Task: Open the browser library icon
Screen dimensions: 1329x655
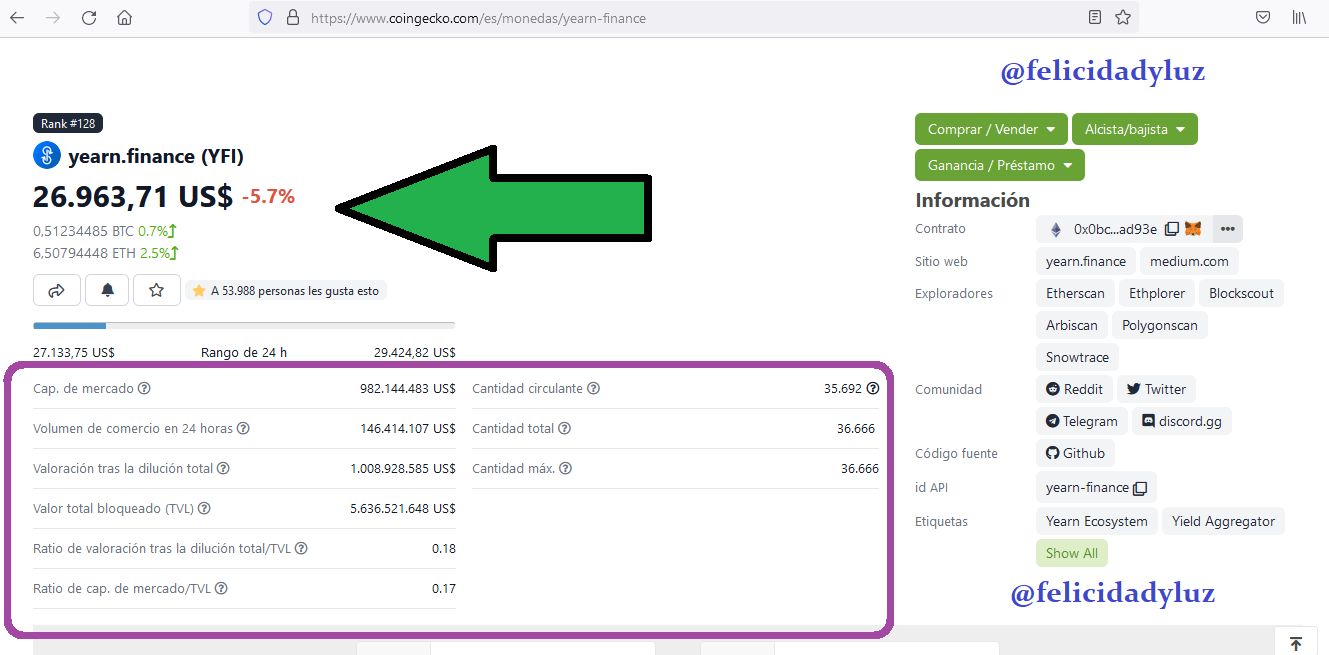Action: point(1299,17)
